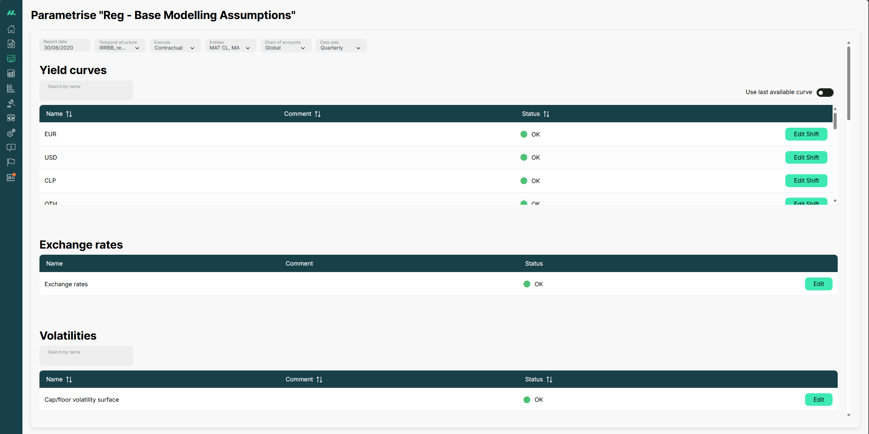Open the Execute Contractual dropdown
This screenshot has width=869, height=434.
click(x=175, y=45)
